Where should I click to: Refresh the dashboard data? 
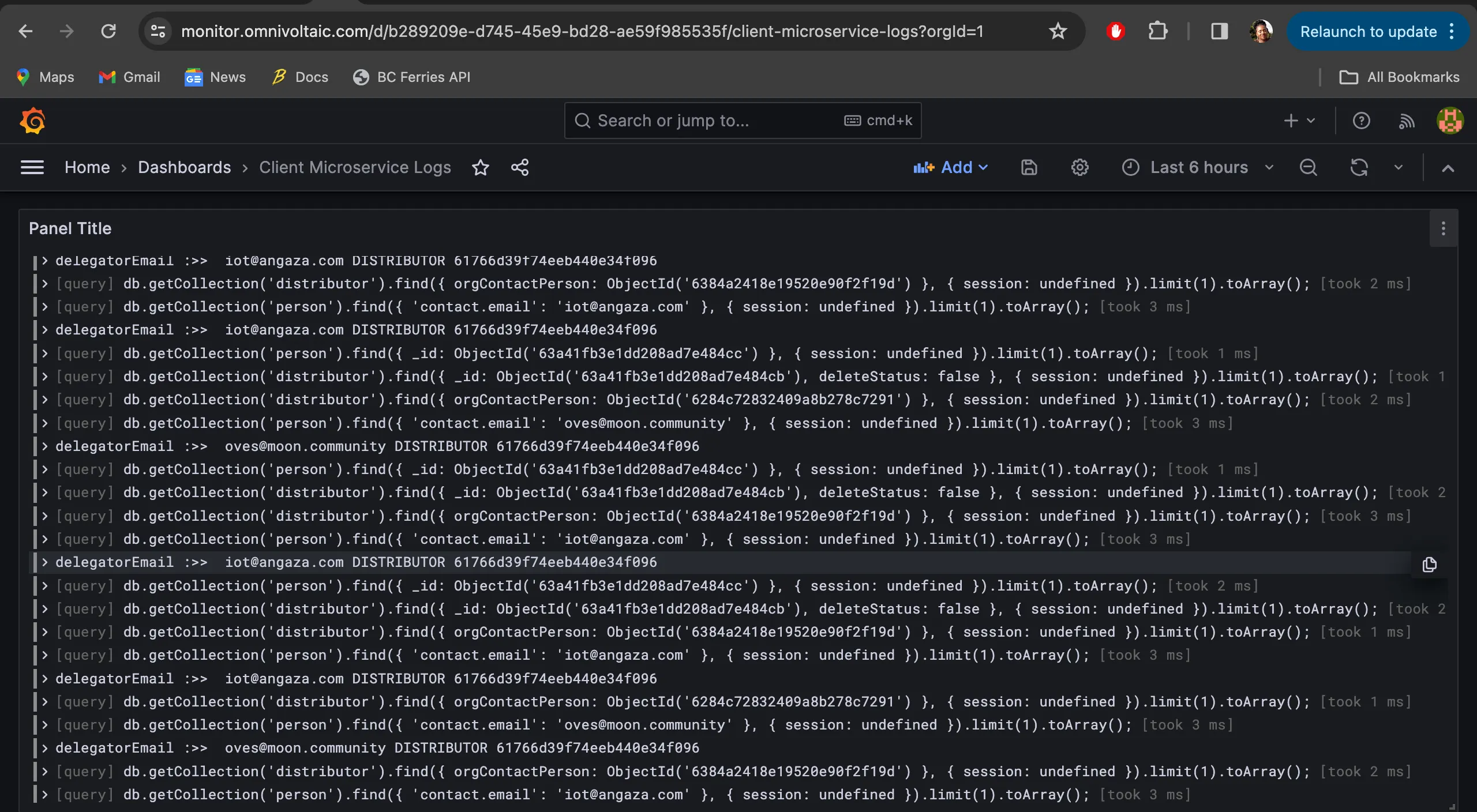click(1360, 167)
